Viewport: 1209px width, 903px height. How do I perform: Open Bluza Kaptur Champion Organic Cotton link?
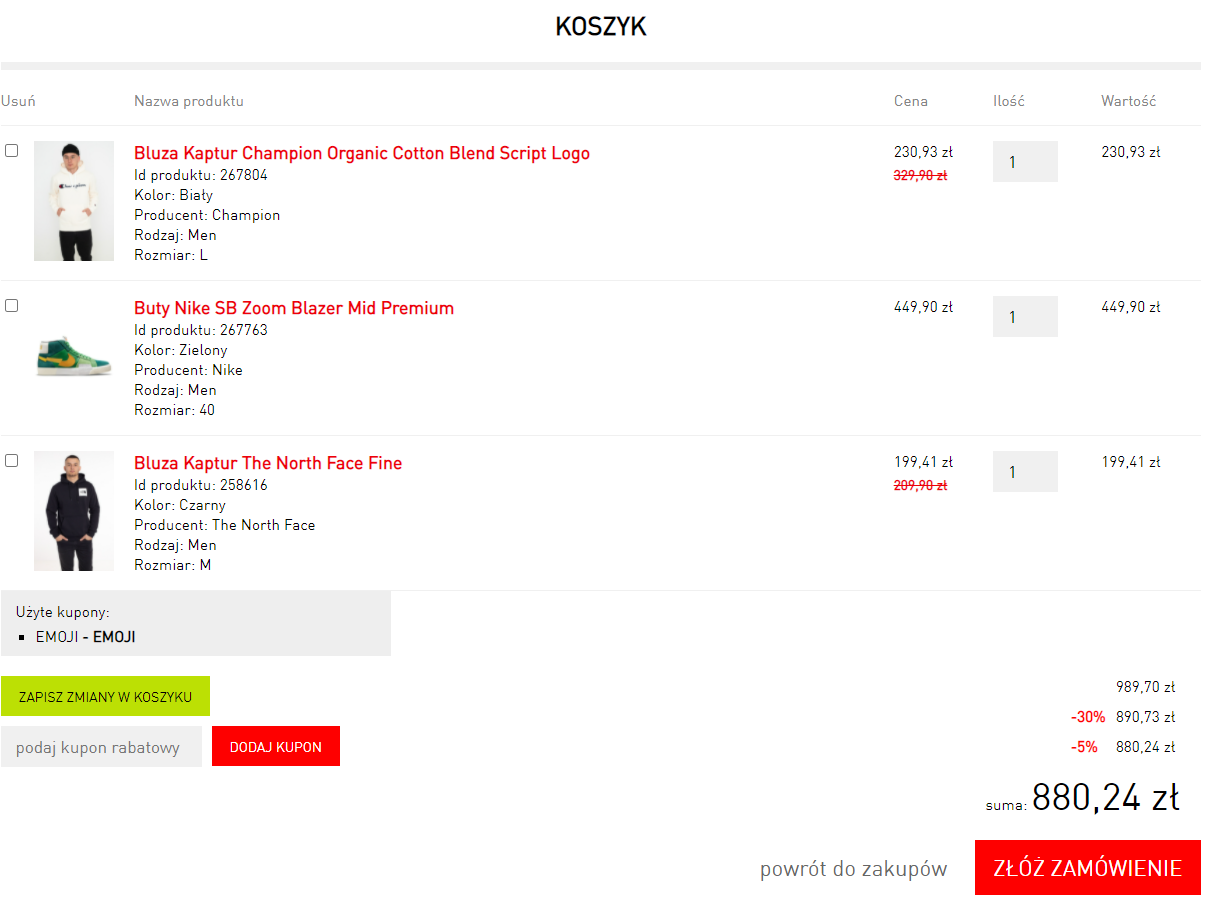click(x=362, y=153)
